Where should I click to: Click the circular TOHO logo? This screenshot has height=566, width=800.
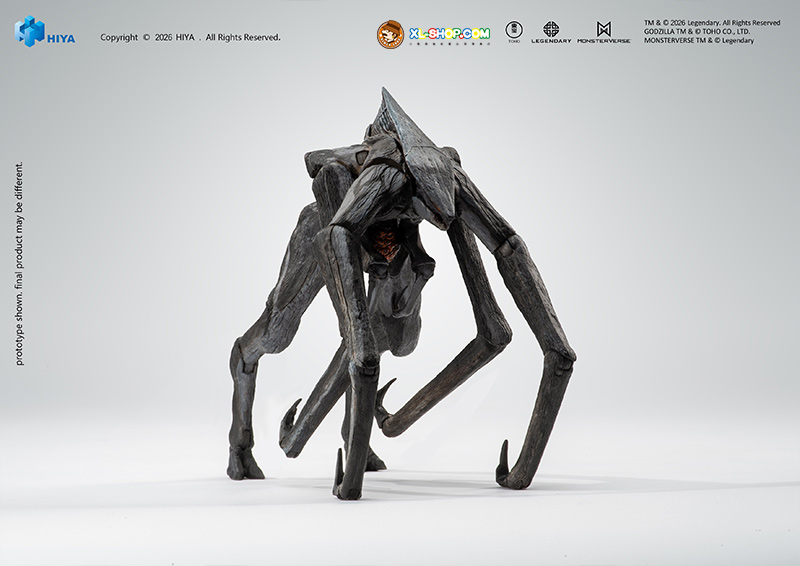[514, 29]
